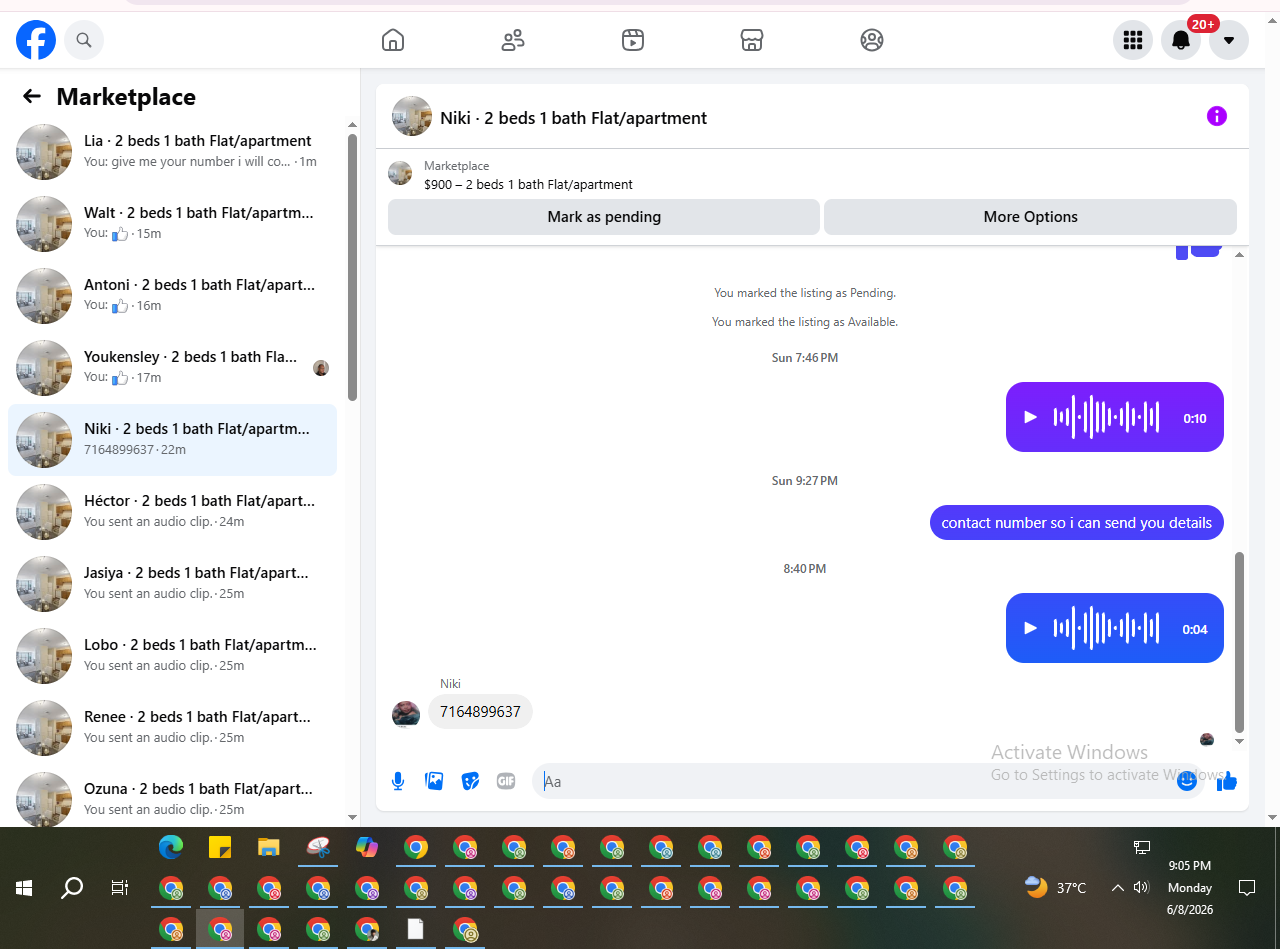Viewport: 1280px width, 949px height.
Task: Expand the account dropdown arrow
Action: [1229, 40]
